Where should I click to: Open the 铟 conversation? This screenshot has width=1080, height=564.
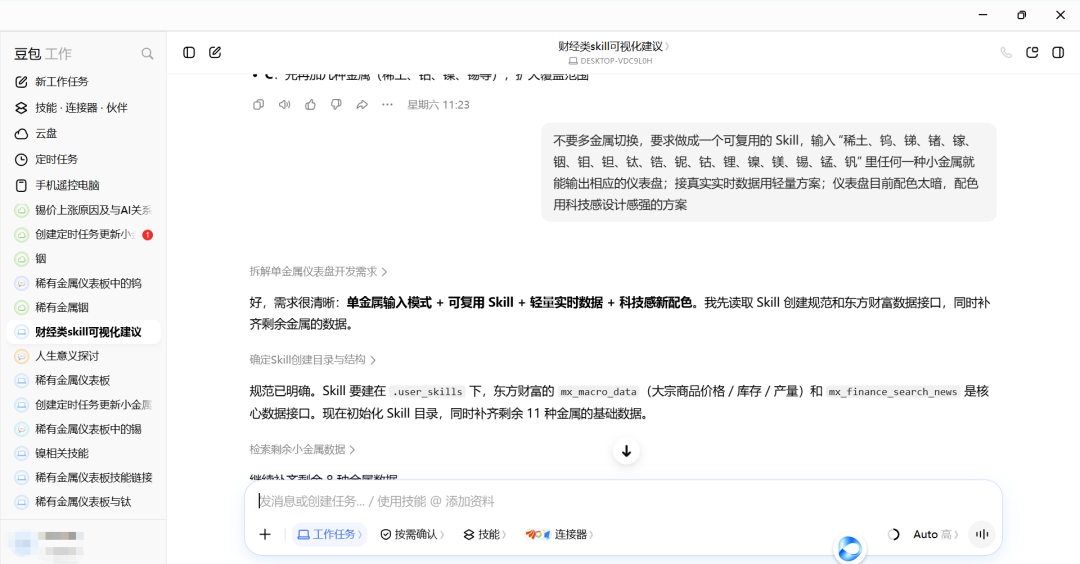(83, 258)
